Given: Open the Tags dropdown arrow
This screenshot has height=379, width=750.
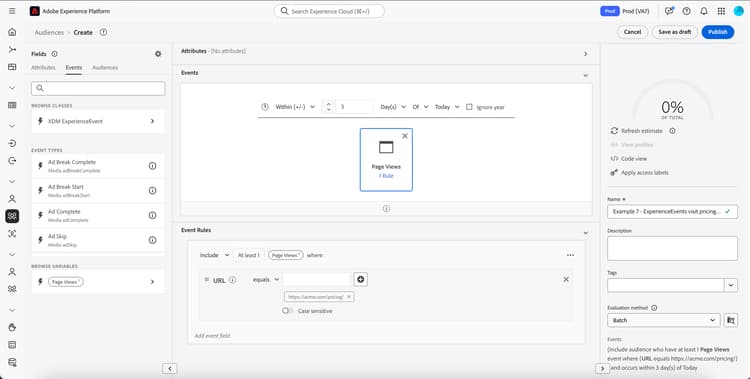Looking at the screenshot, I should [x=730, y=285].
